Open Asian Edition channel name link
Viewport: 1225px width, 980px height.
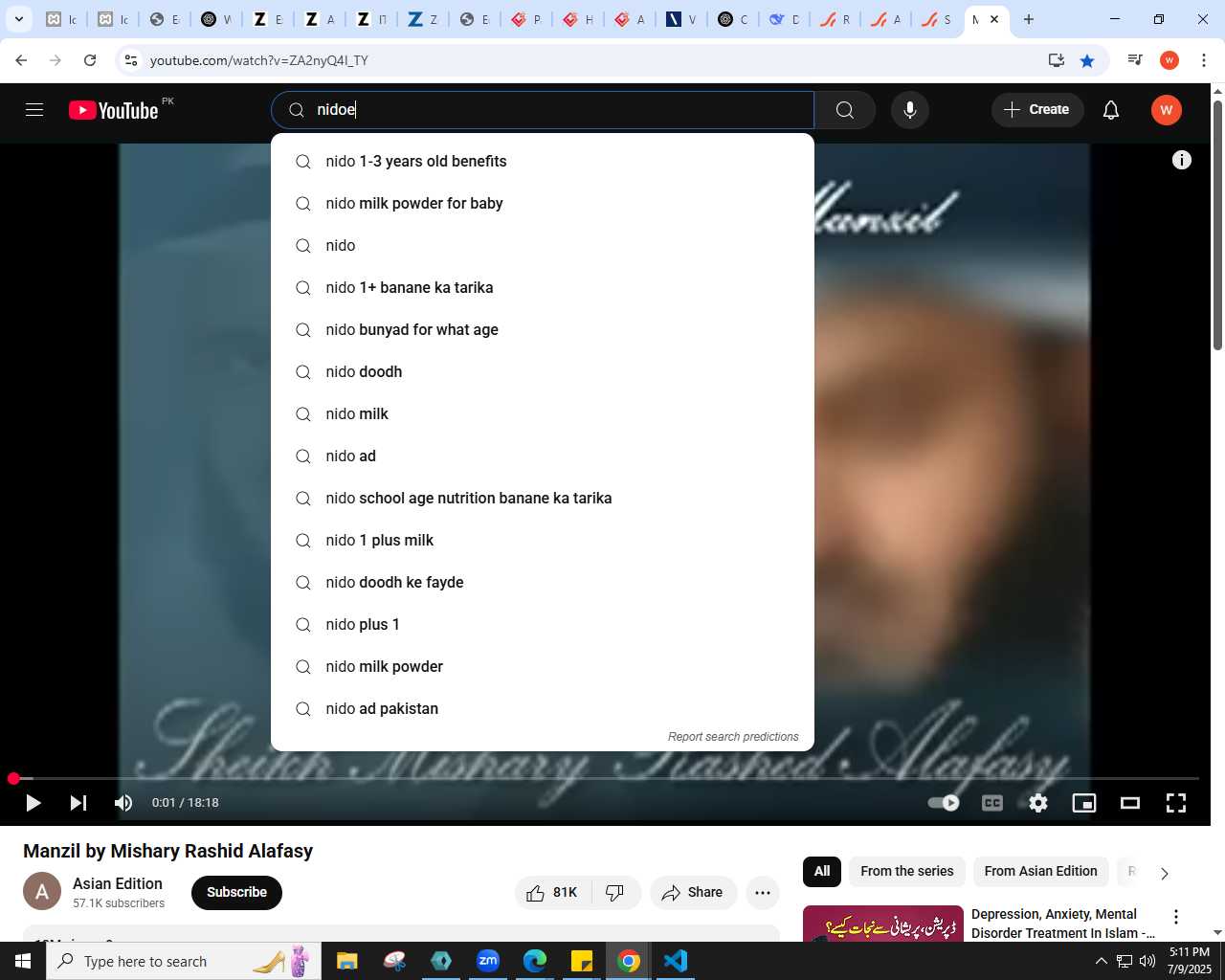[118, 883]
